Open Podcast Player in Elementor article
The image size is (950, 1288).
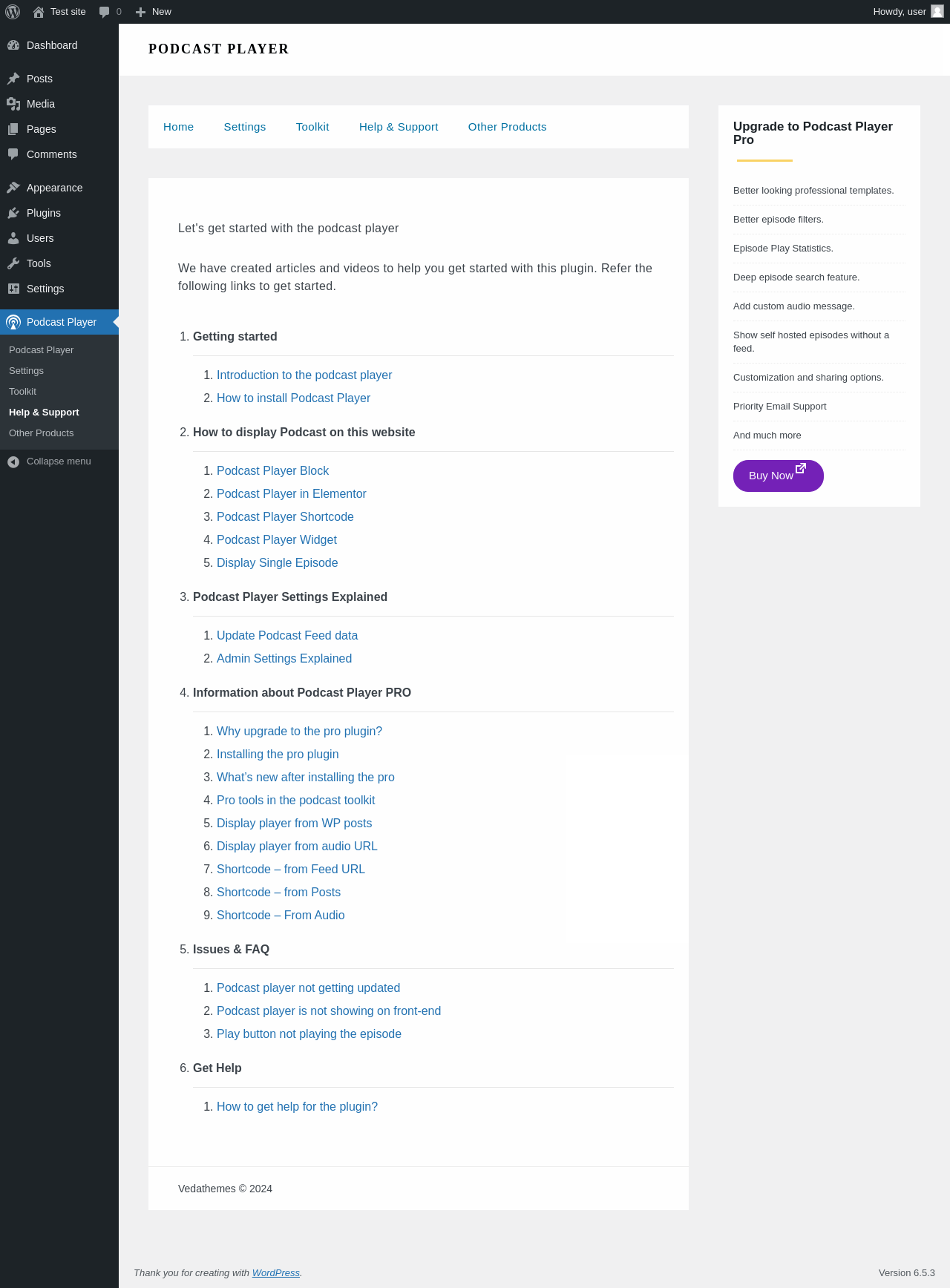pyautogui.click(x=292, y=494)
